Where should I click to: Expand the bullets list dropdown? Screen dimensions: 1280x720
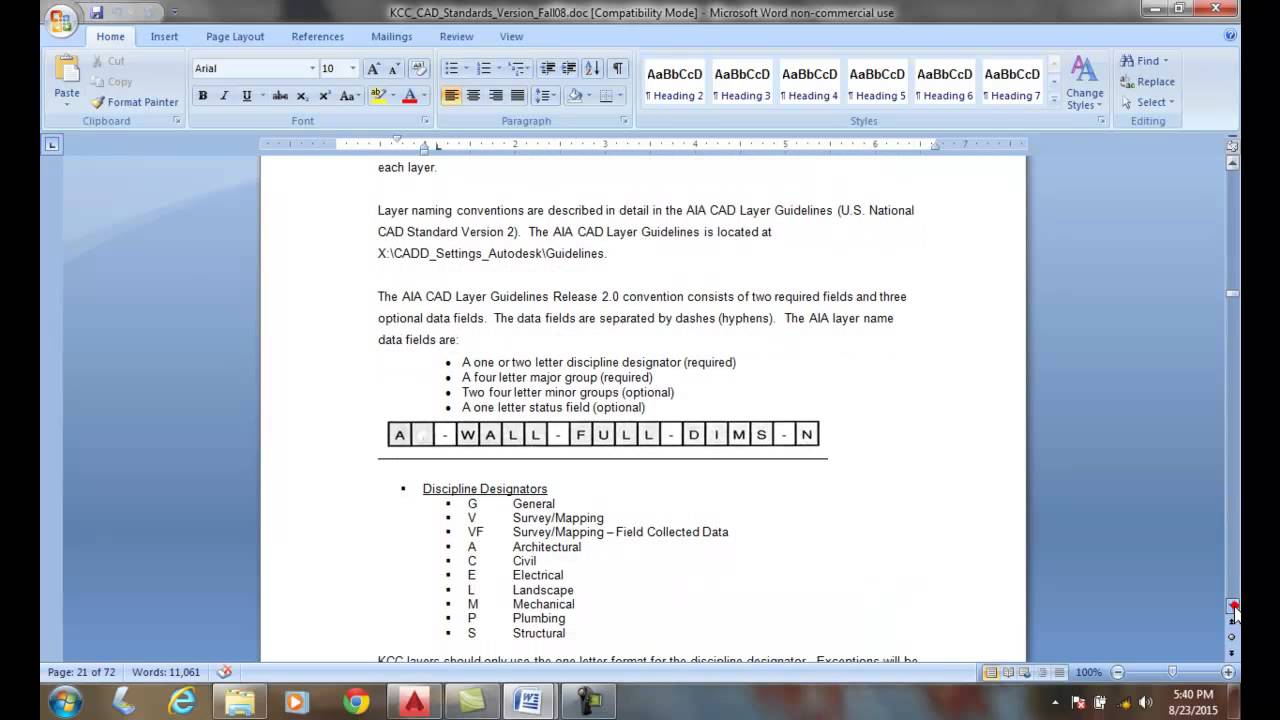click(466, 68)
